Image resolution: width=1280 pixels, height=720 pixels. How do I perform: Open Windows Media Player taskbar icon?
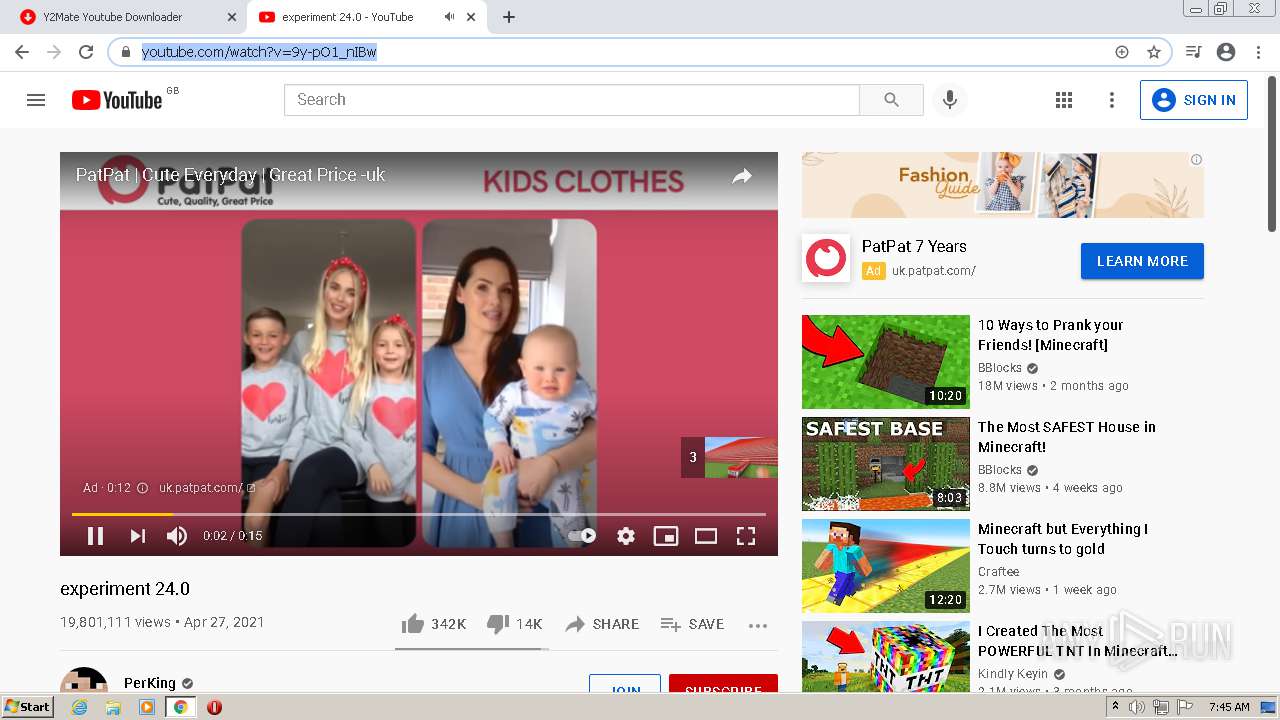147,707
